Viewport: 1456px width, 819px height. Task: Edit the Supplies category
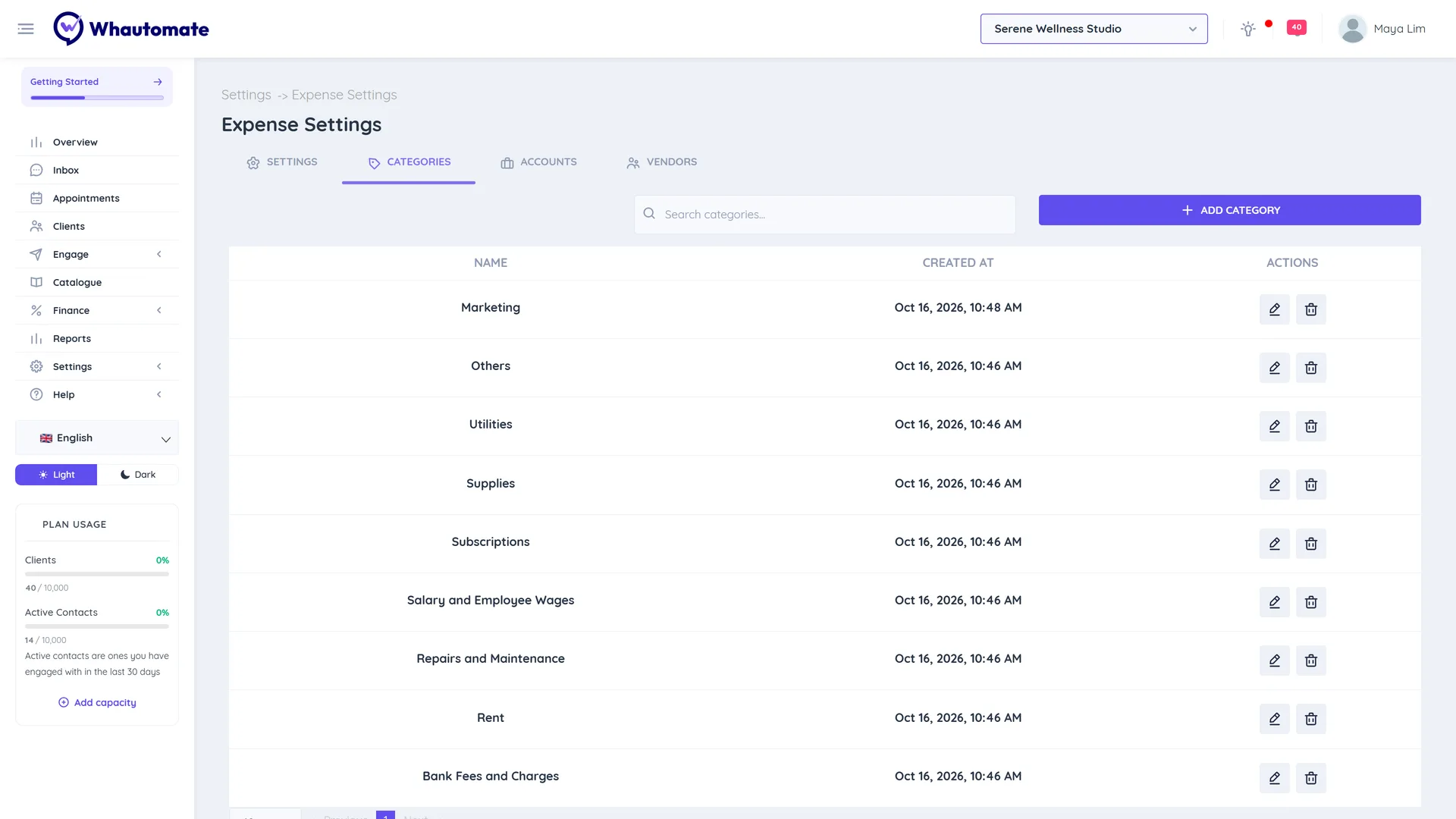(x=1275, y=485)
